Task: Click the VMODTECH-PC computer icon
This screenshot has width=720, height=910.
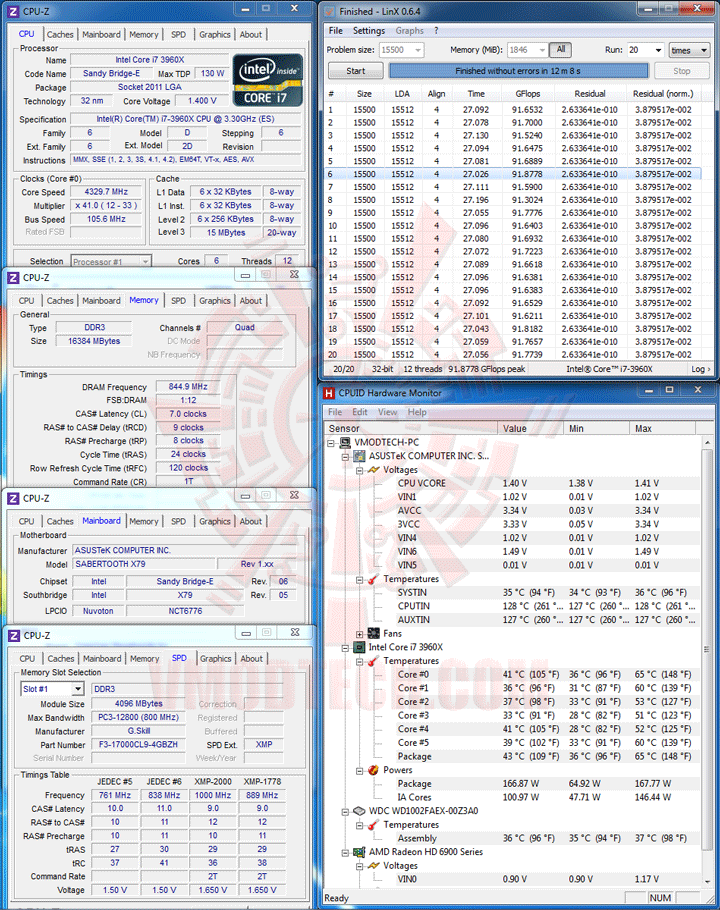Action: point(345,442)
